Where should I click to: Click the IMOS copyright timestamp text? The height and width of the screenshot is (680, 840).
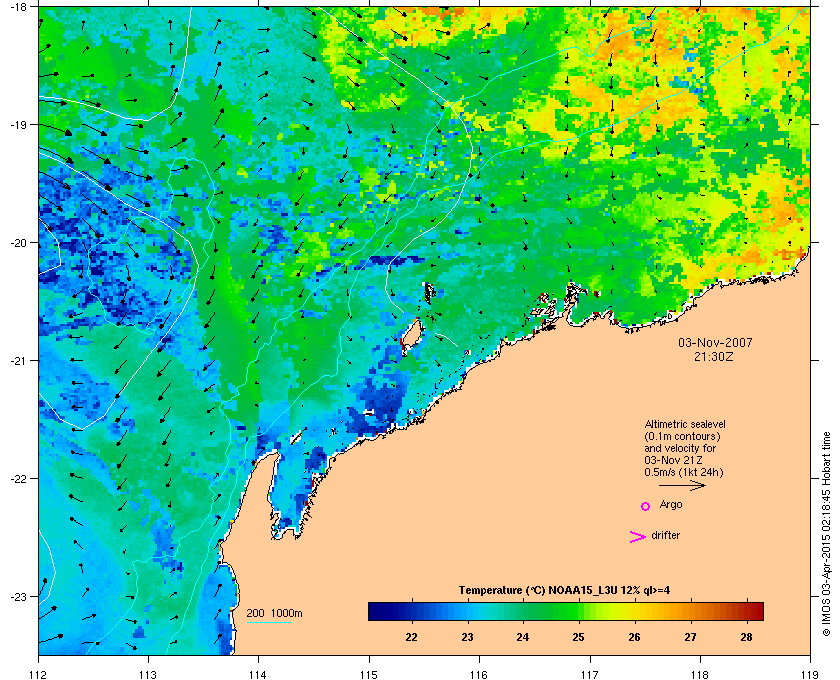(826, 535)
